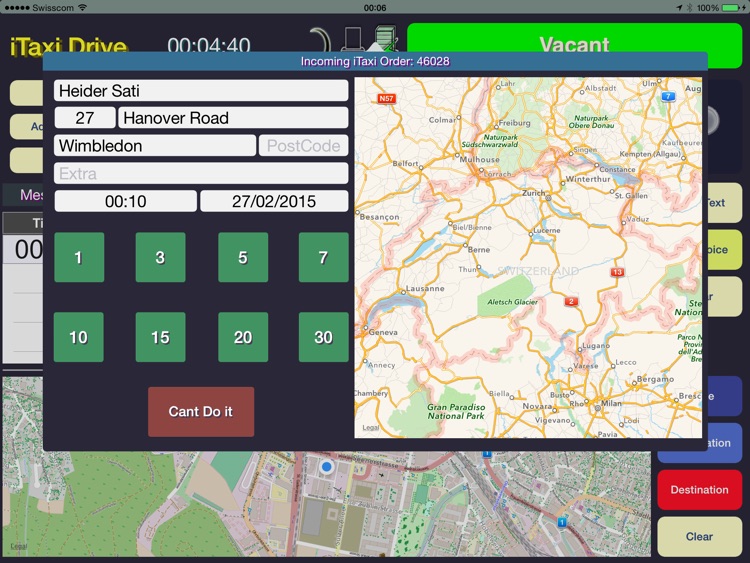750x563 pixels.
Task: Tap the 20 minute ETA button
Action: pos(243,337)
